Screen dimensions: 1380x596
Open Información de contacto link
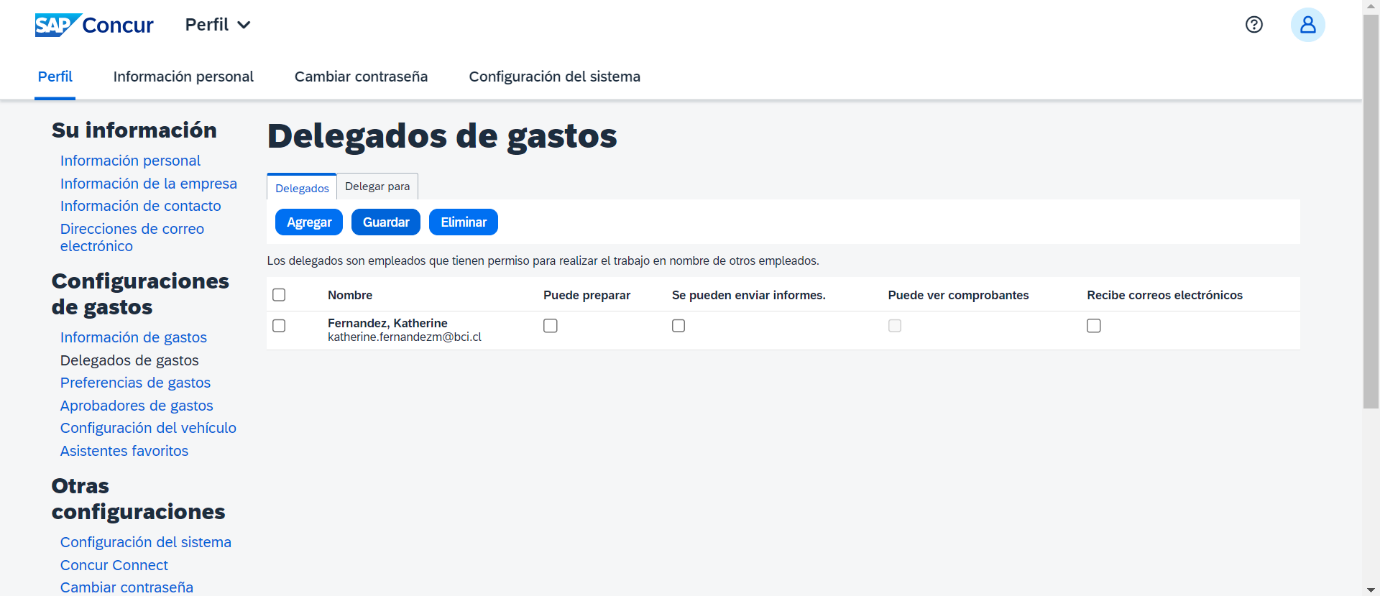141,206
